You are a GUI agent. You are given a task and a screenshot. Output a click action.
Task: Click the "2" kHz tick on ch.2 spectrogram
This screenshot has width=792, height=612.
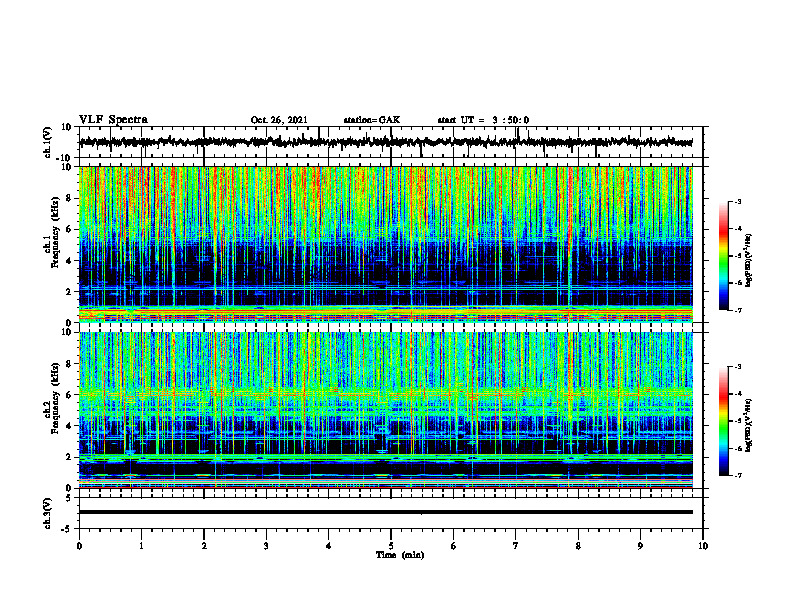tap(69, 457)
